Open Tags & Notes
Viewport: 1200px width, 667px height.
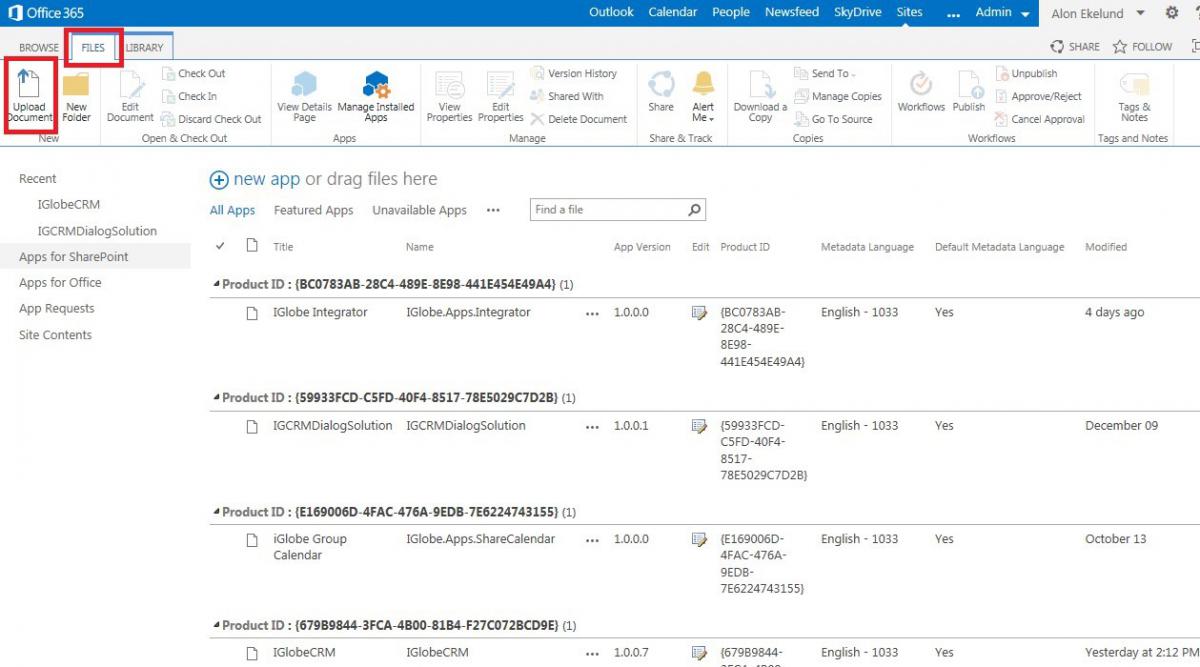(x=1134, y=96)
